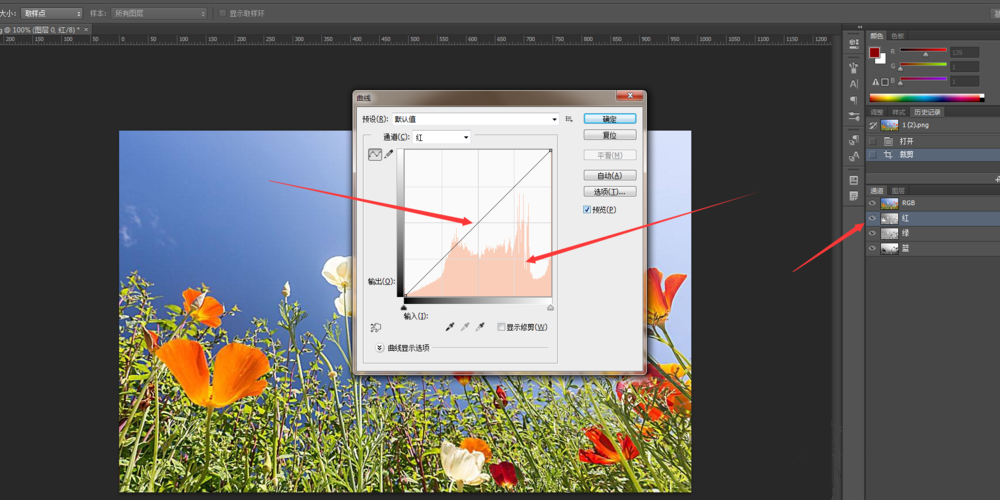The image size is (1000, 500).
Task: Switch to the 图层 (Layers) tab
Action: 898,190
